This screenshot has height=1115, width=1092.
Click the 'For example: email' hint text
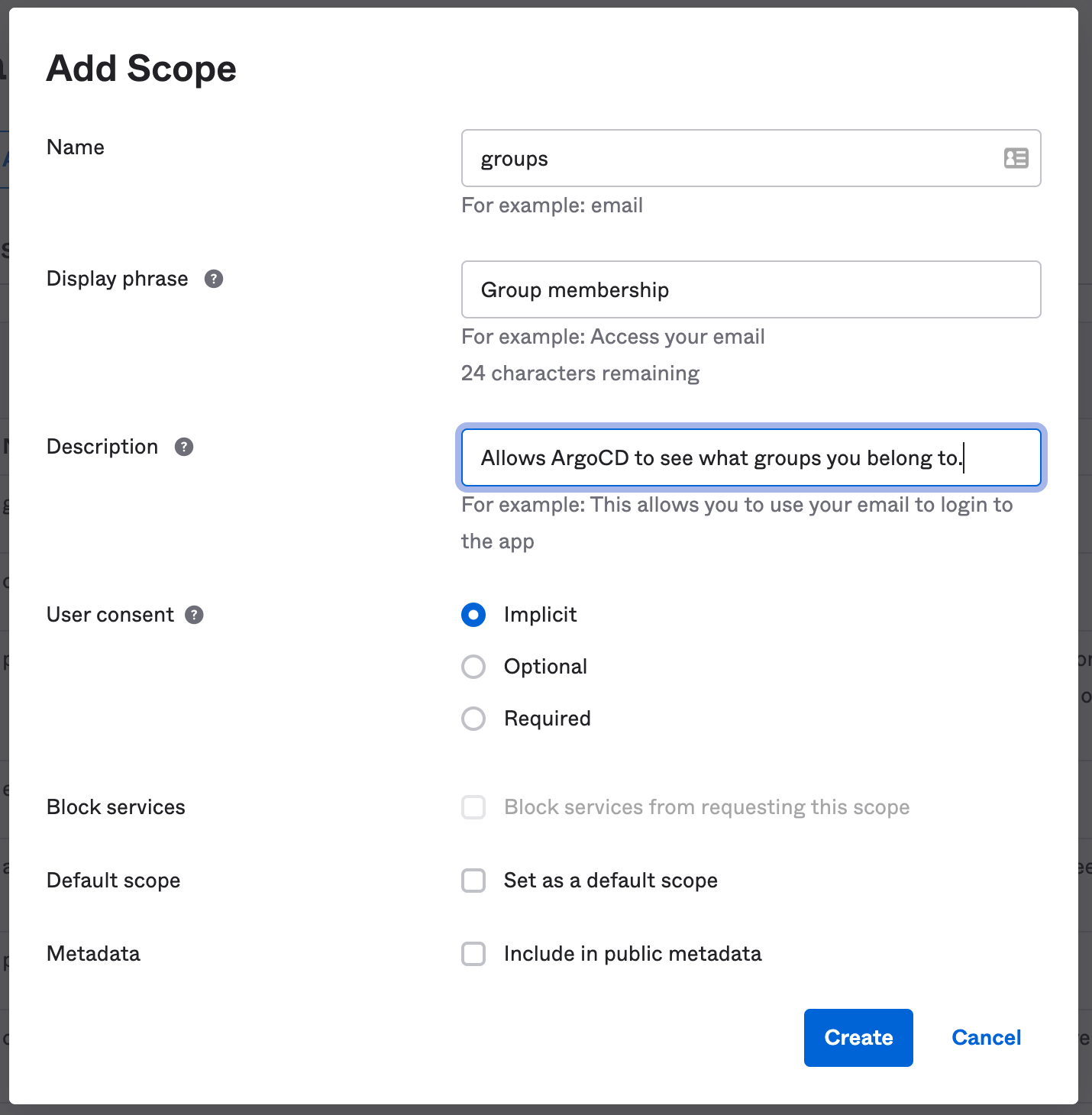coord(552,205)
